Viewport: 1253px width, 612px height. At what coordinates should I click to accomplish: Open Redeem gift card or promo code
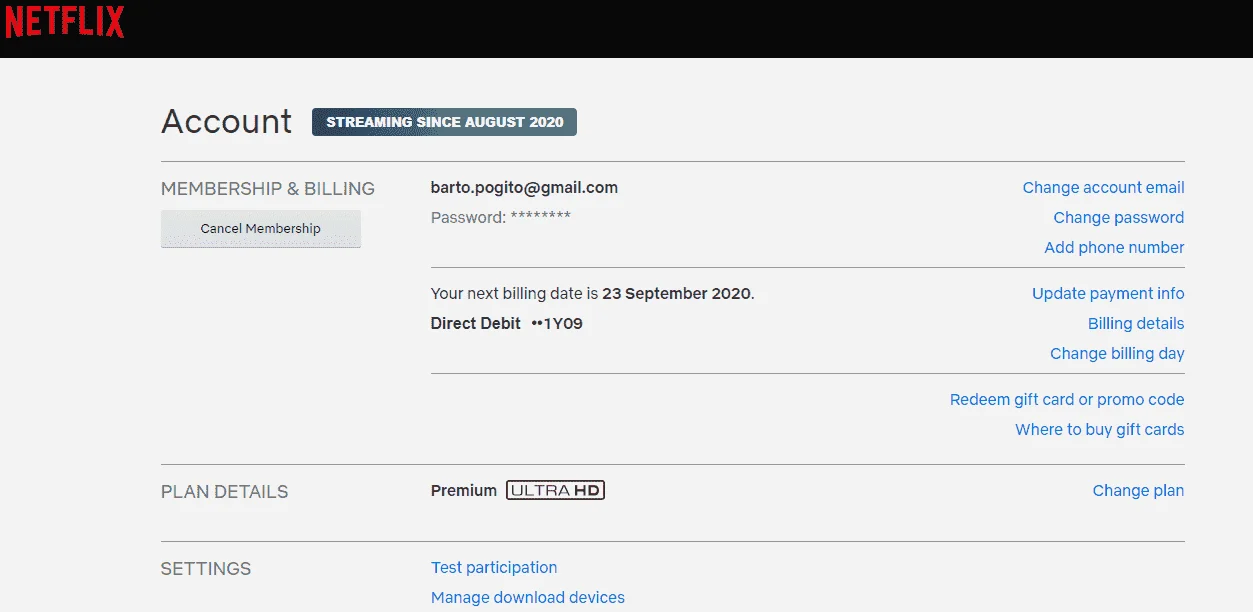click(x=1067, y=400)
